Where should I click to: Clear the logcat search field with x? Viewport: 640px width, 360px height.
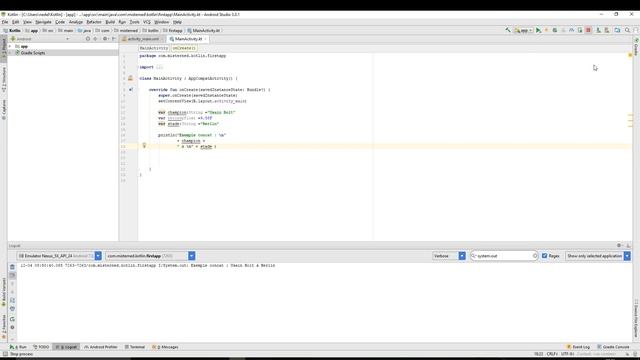[535, 256]
